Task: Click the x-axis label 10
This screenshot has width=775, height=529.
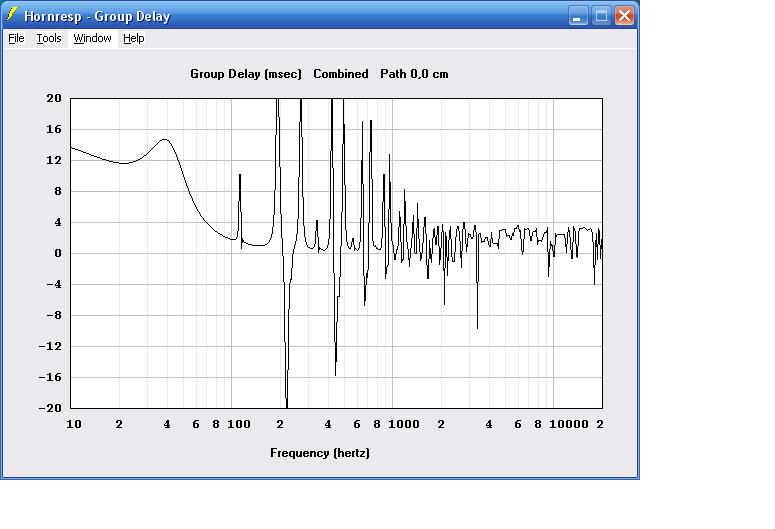Action: click(74, 424)
